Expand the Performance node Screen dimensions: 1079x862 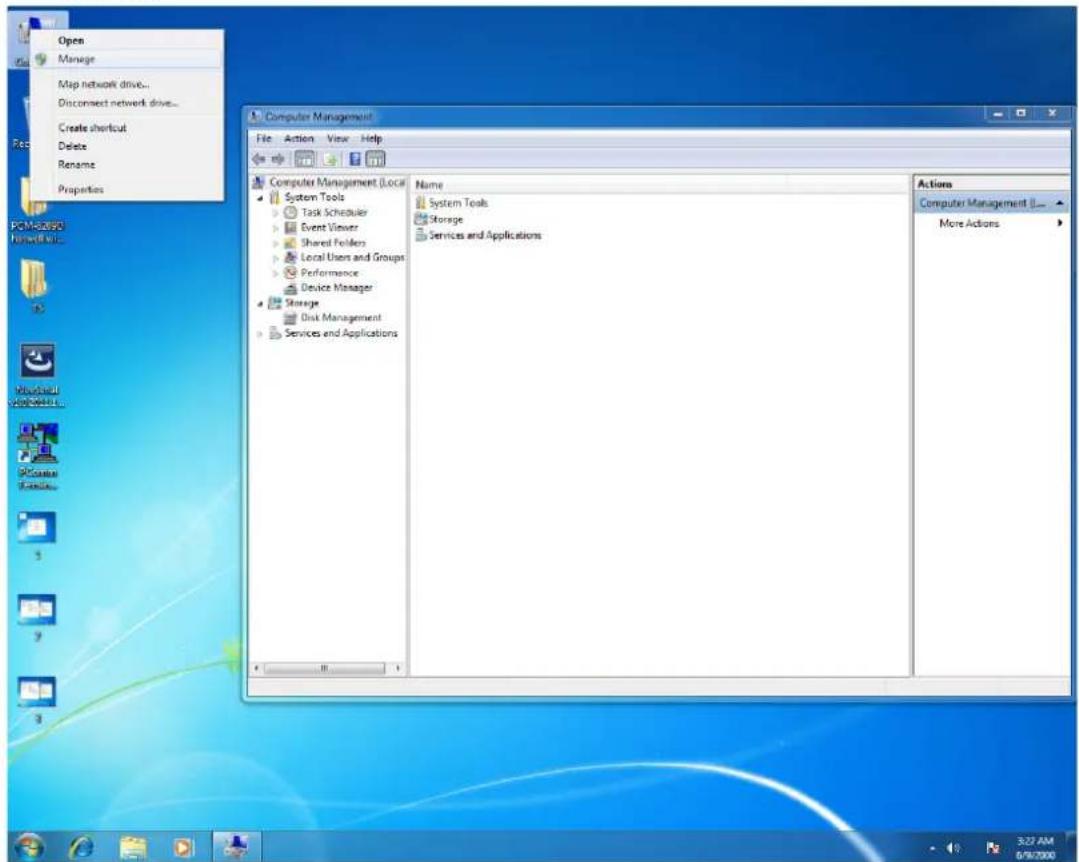coord(276,274)
